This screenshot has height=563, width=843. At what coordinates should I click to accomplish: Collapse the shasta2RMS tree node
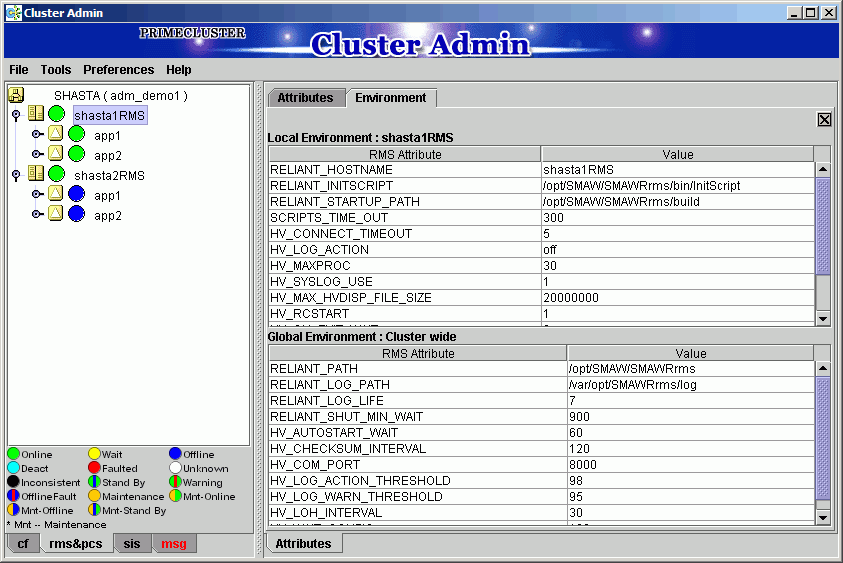(x=16, y=175)
